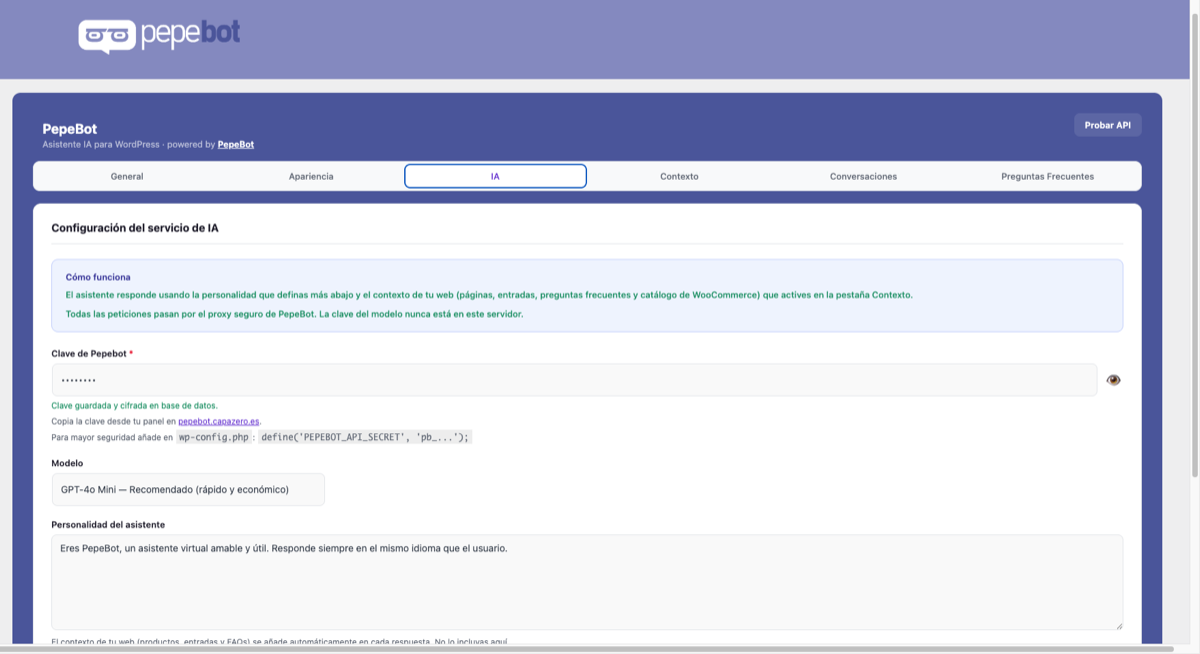Grab the textarea resize handle corner
This screenshot has height=654, width=1200.
coord(1118,625)
